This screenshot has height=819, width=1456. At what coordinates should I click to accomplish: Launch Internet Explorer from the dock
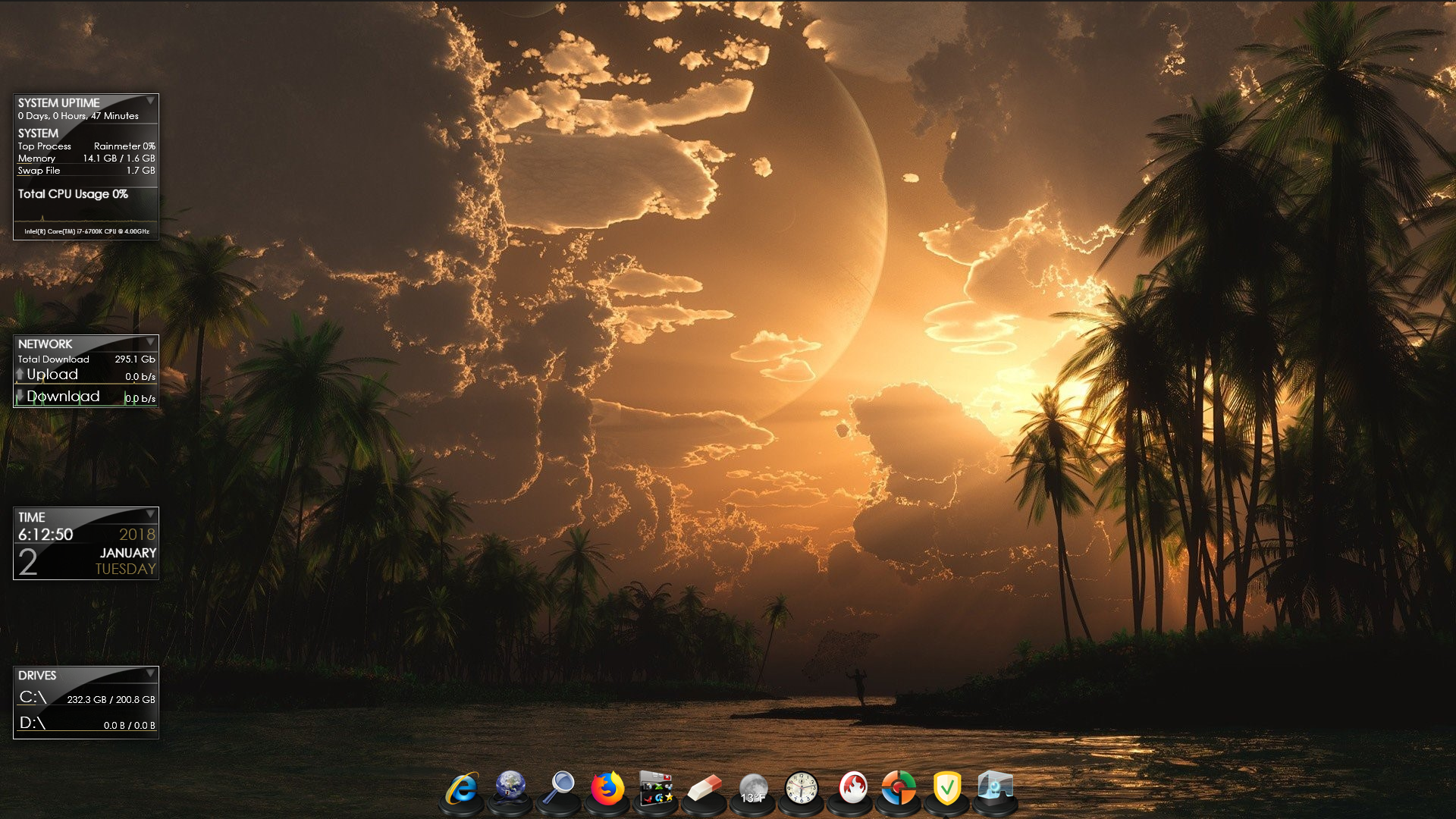[x=462, y=789]
